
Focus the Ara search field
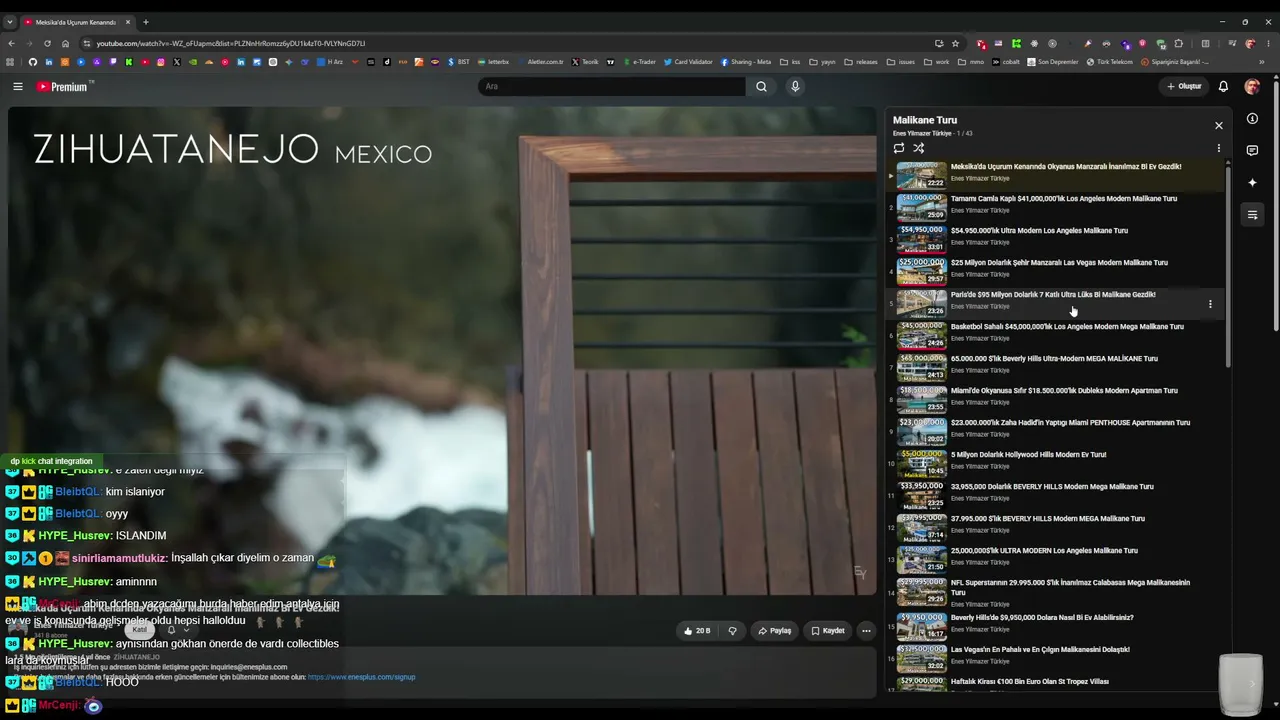[x=612, y=86]
